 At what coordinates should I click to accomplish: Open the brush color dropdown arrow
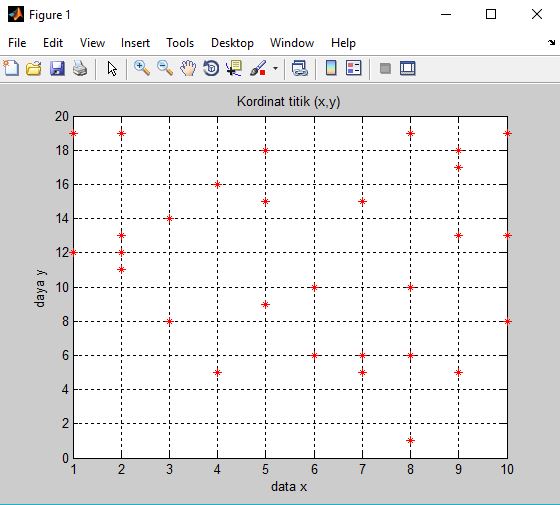tap(275, 68)
